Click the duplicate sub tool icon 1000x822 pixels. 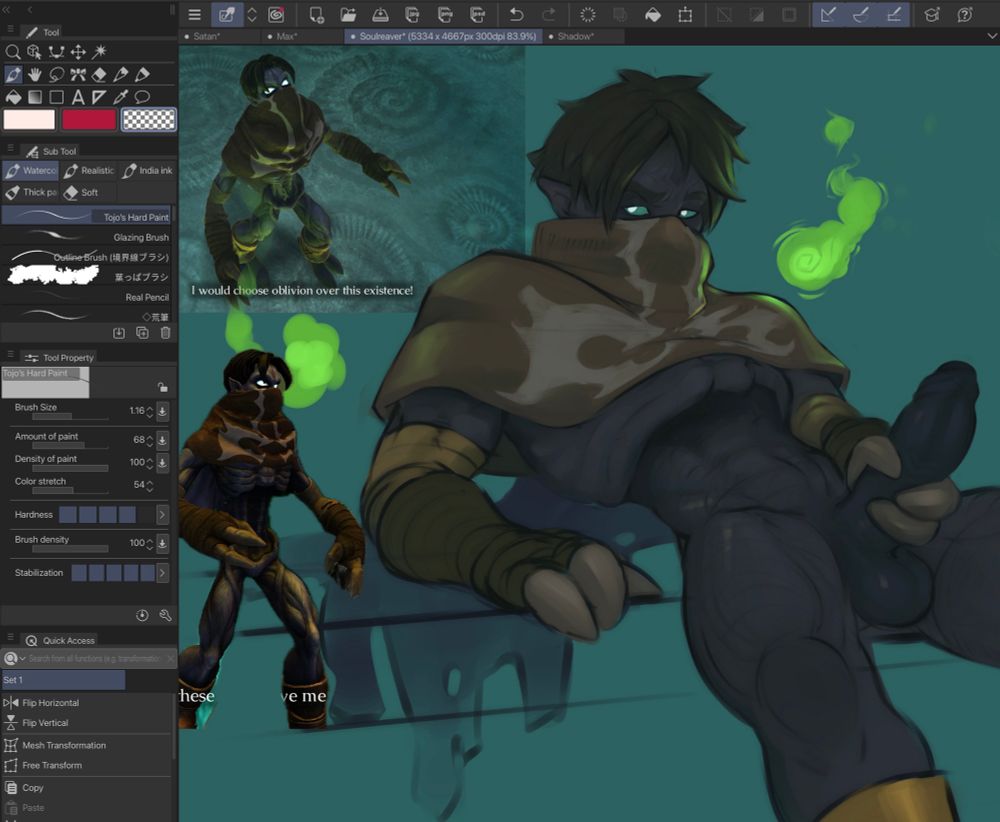(x=142, y=333)
